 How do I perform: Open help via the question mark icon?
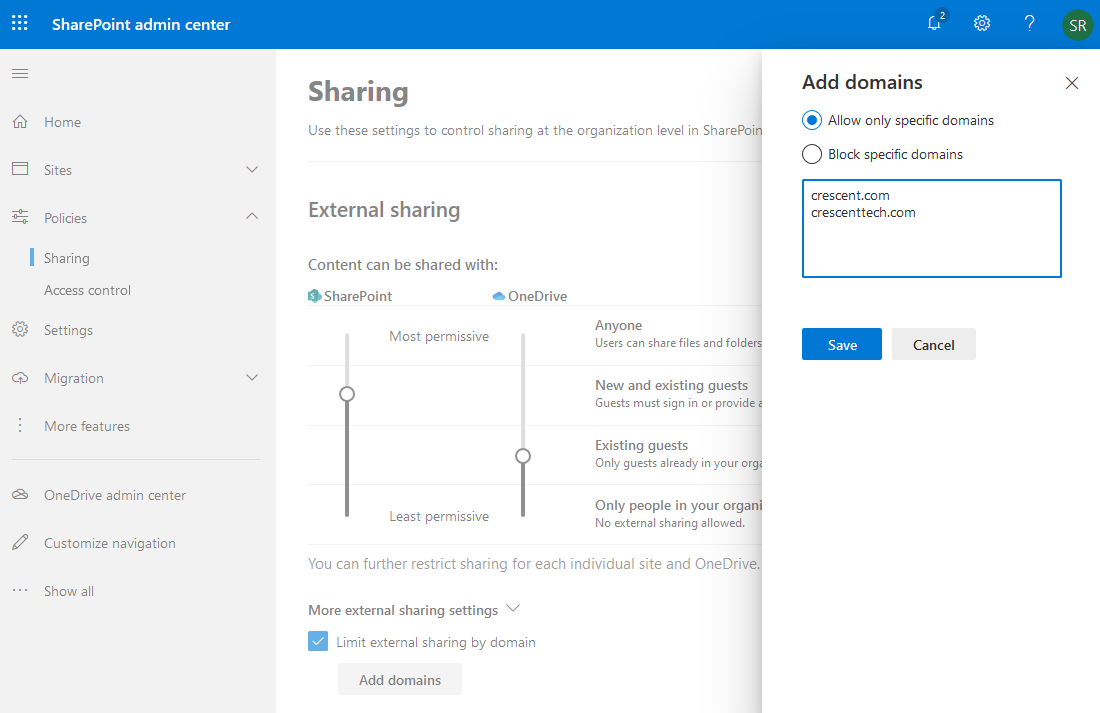point(1029,23)
